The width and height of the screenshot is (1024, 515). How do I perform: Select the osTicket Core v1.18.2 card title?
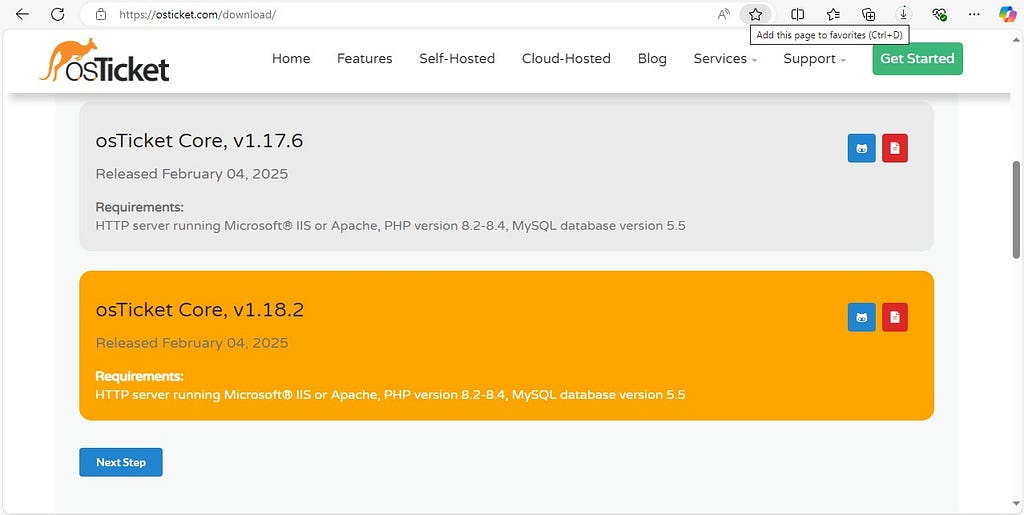click(x=200, y=310)
